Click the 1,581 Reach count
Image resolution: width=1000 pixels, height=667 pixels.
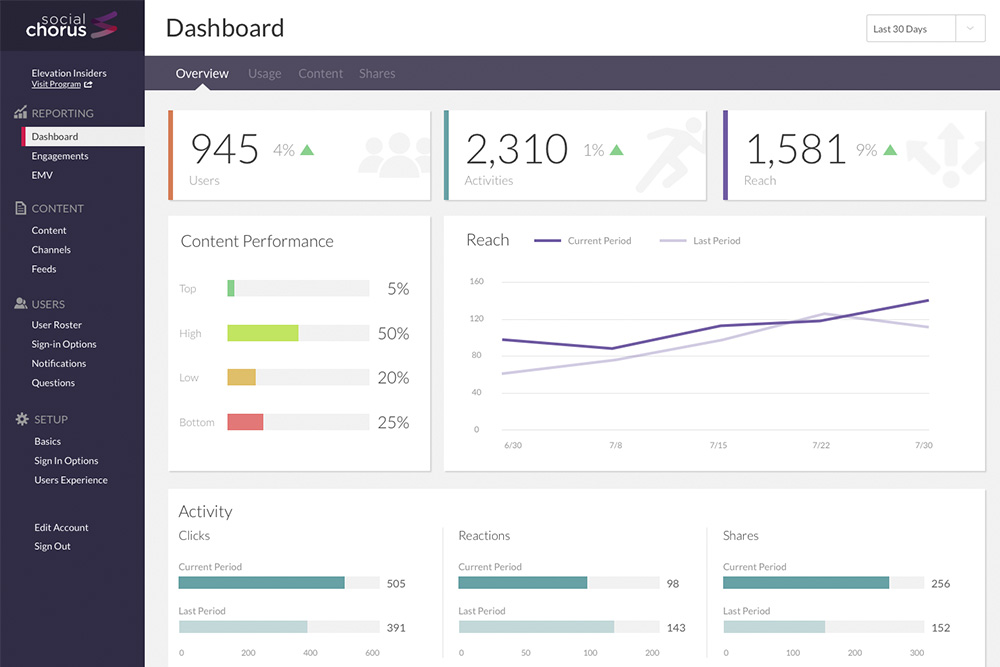[795, 149]
